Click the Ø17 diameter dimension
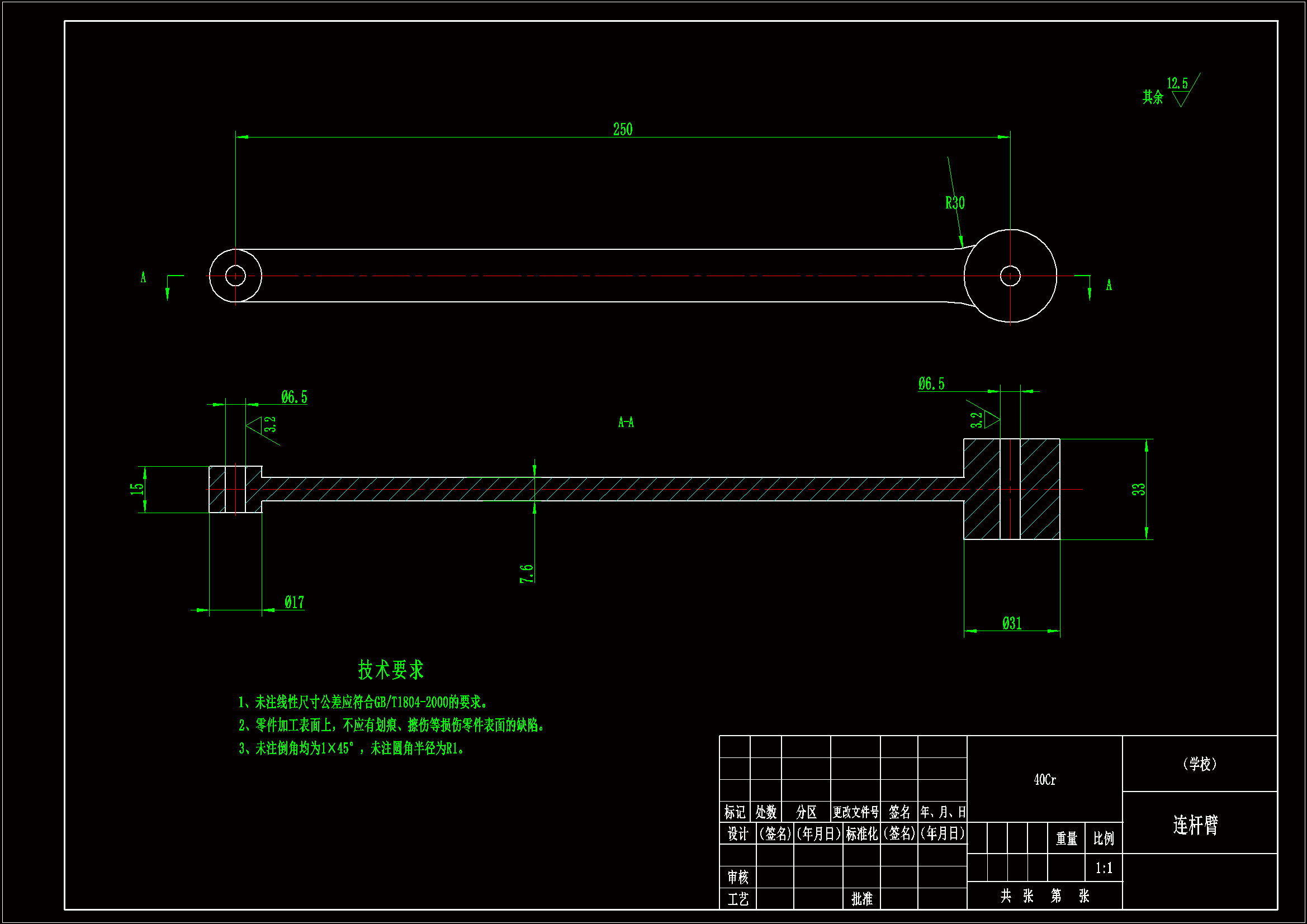Image resolution: width=1307 pixels, height=924 pixels. coord(294,603)
